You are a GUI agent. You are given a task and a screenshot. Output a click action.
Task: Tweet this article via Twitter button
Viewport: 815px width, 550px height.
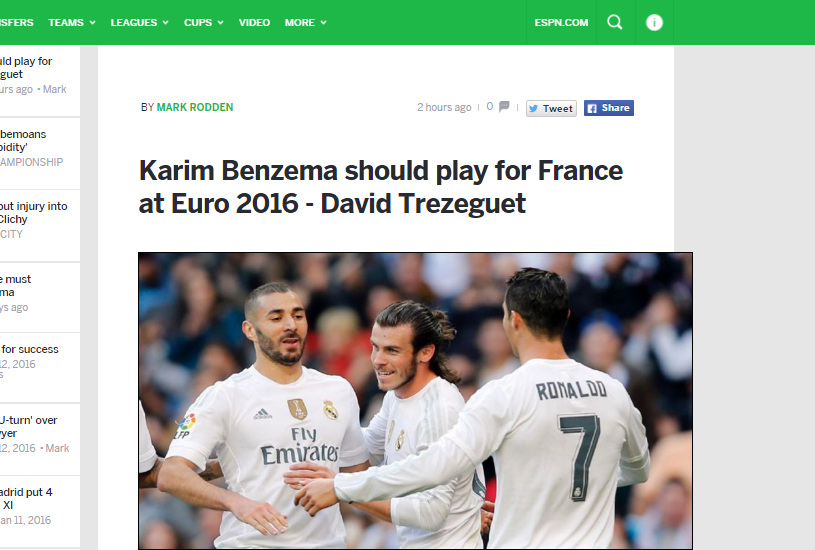point(551,108)
